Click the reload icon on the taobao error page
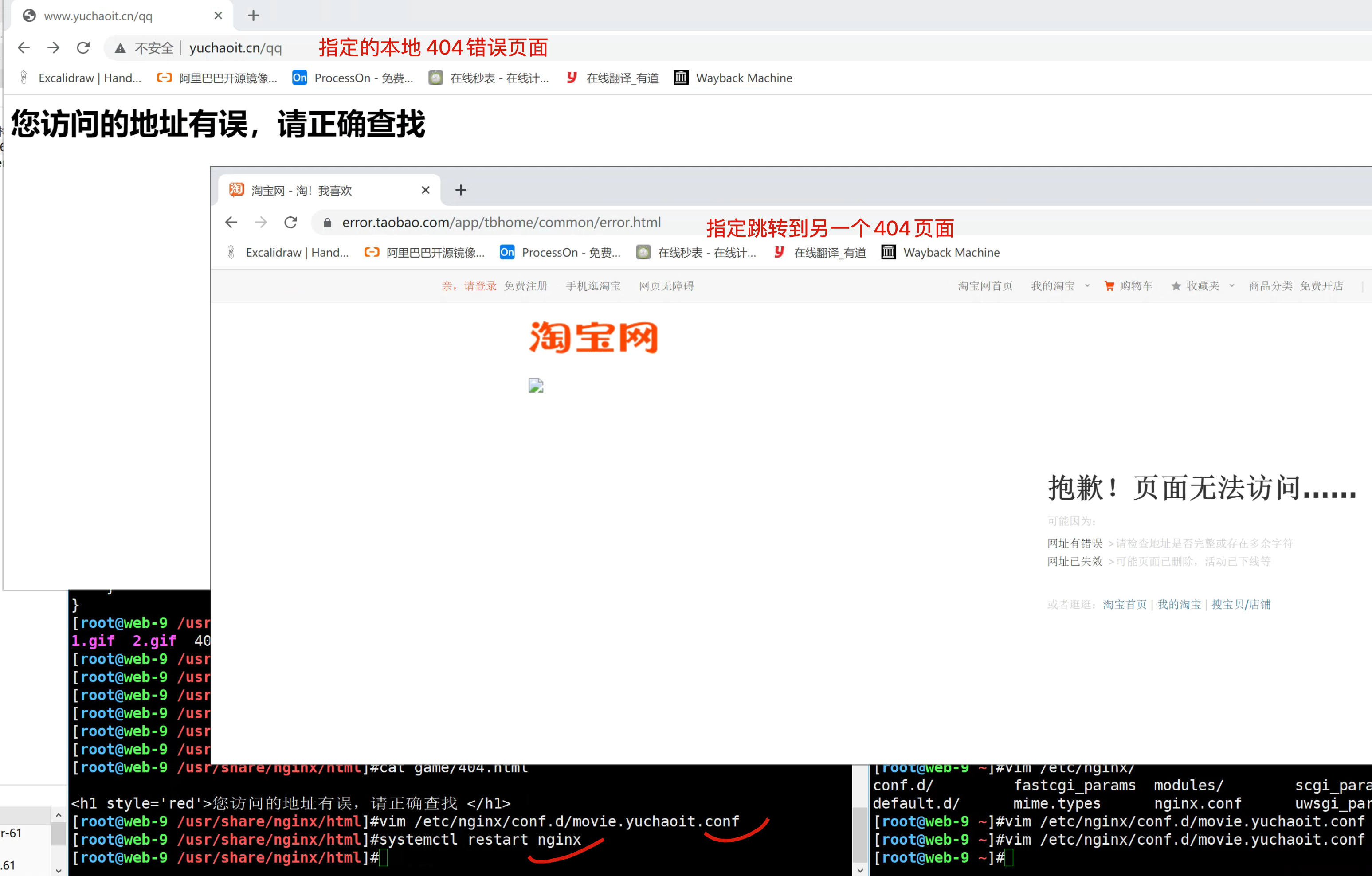1372x876 pixels. coord(290,222)
